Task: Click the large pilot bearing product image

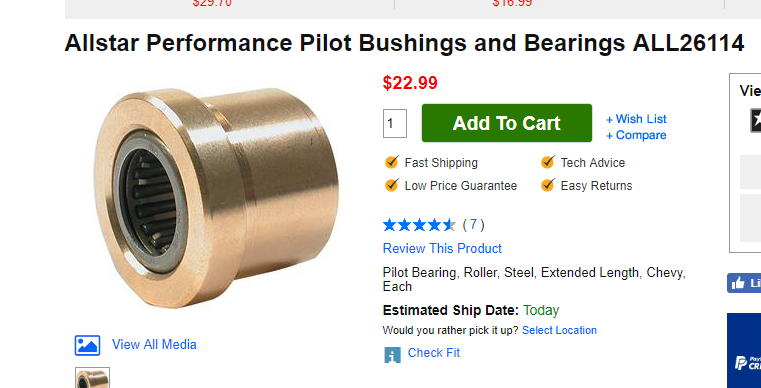Action: tap(216, 198)
